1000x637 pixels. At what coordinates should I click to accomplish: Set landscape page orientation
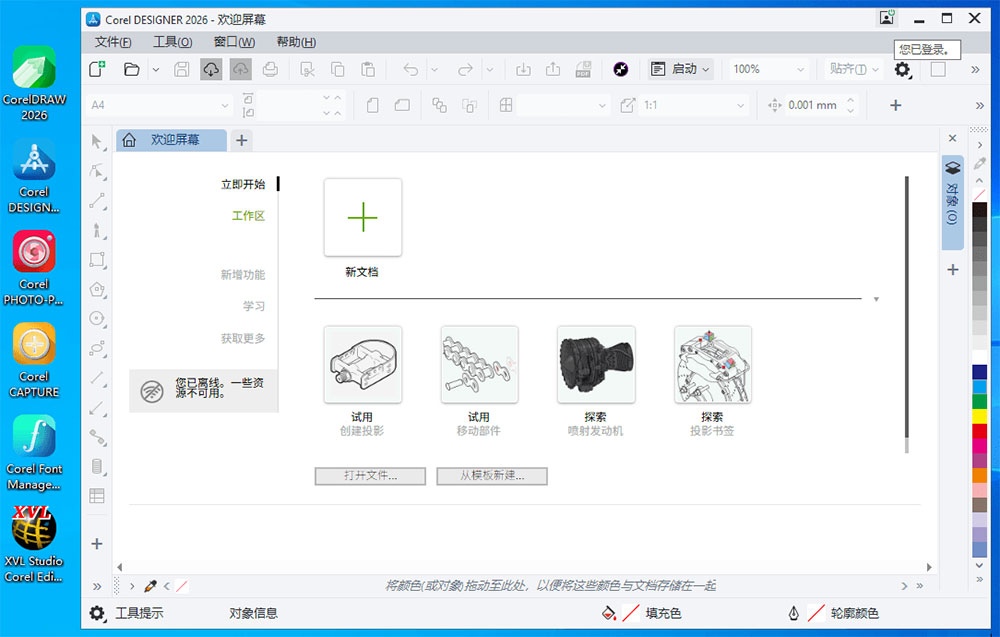pyautogui.click(x=401, y=104)
